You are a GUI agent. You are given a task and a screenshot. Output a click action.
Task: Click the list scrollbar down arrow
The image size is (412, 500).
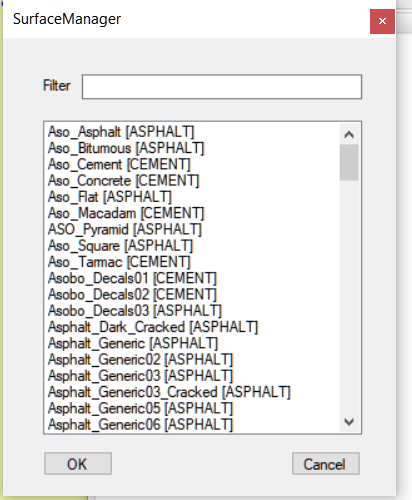(349, 422)
